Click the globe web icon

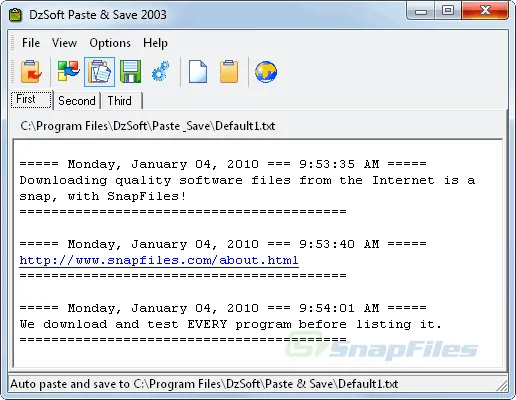(266, 72)
